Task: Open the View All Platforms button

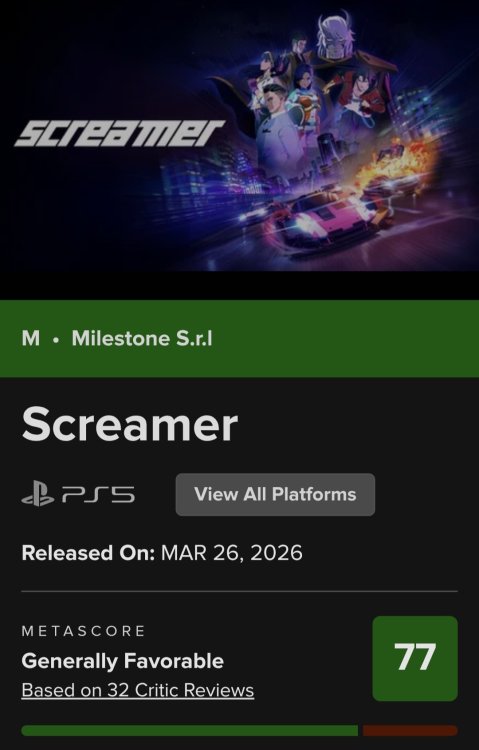Action: (275, 495)
